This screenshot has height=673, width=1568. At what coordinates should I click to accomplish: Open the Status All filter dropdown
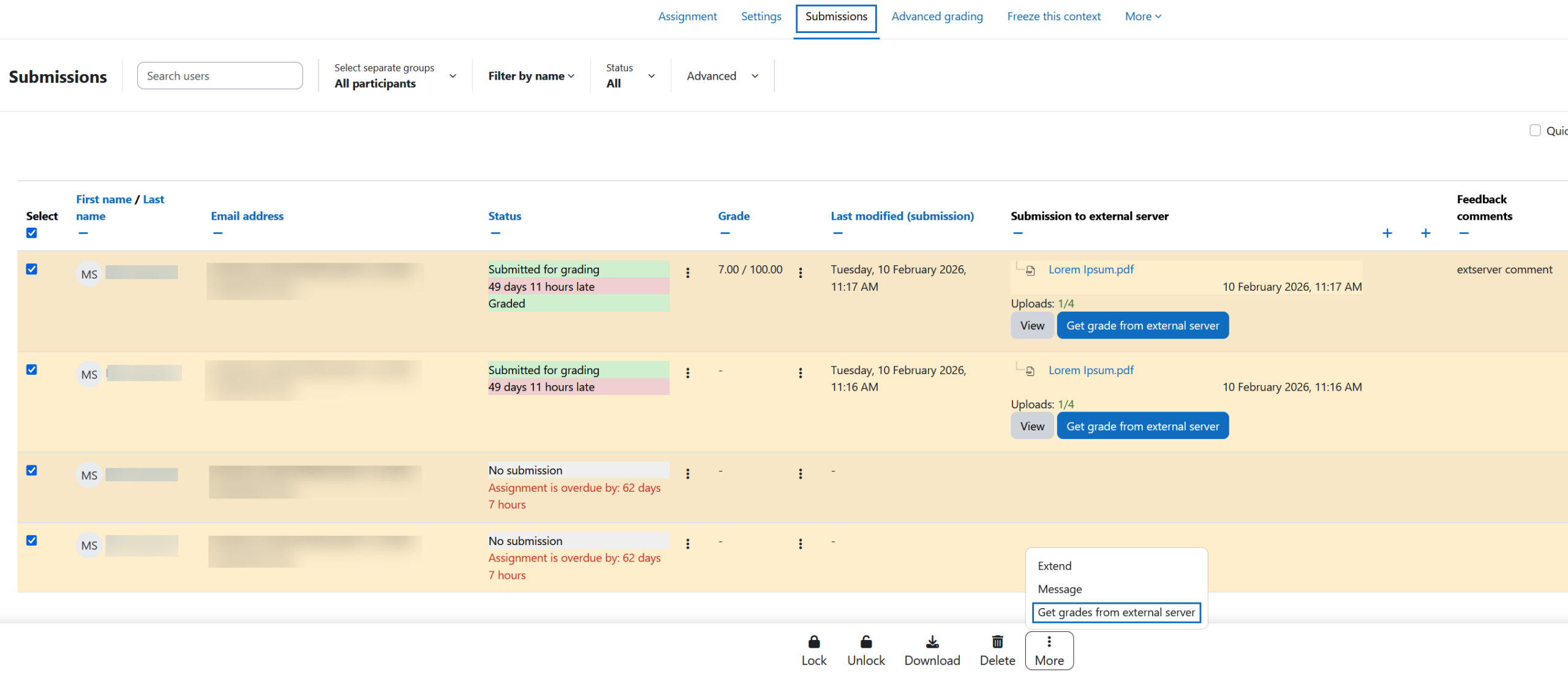pyautogui.click(x=630, y=76)
